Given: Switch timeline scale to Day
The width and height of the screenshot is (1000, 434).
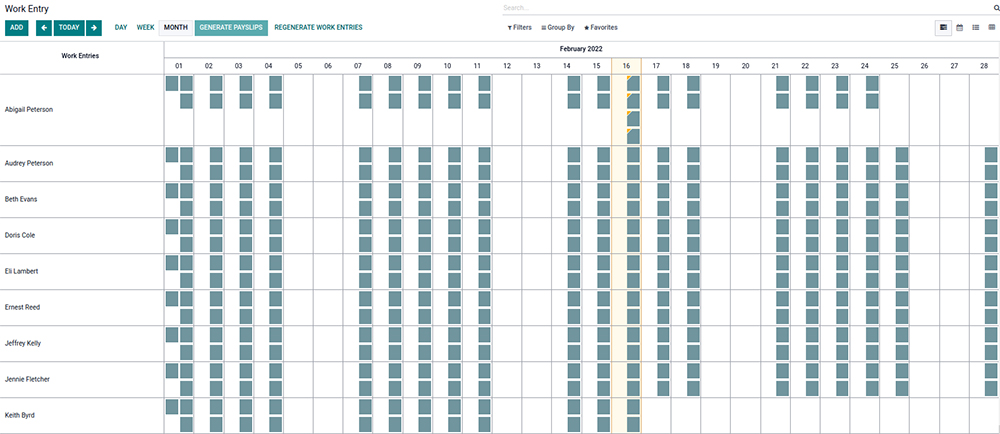Looking at the screenshot, I should (121, 28).
